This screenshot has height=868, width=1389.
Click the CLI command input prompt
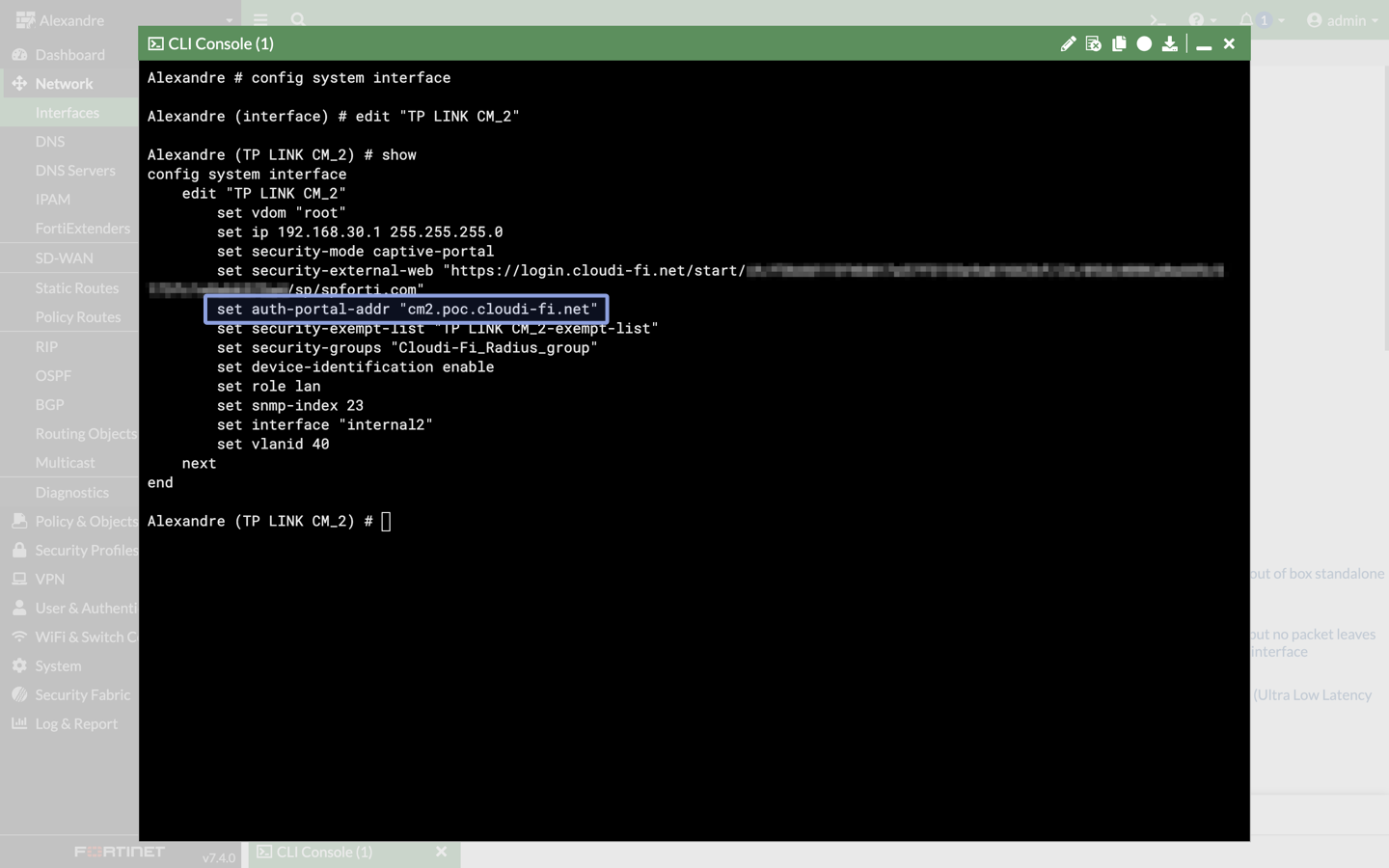pos(385,521)
